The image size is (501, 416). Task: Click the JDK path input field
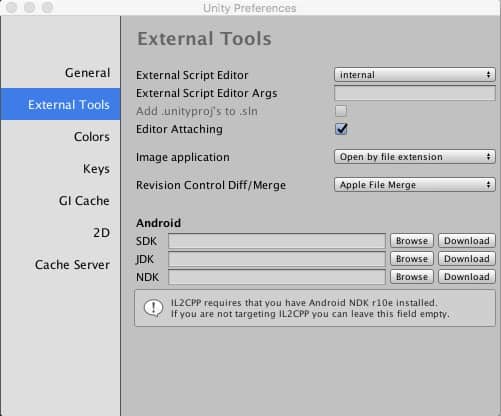click(277, 259)
